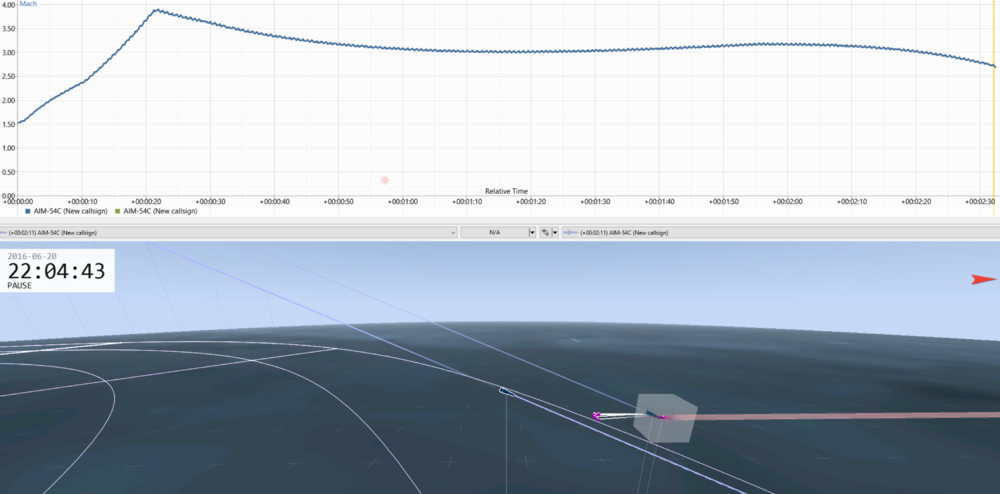Click the +00:00:20 time axis tick

pyautogui.click(x=146, y=201)
